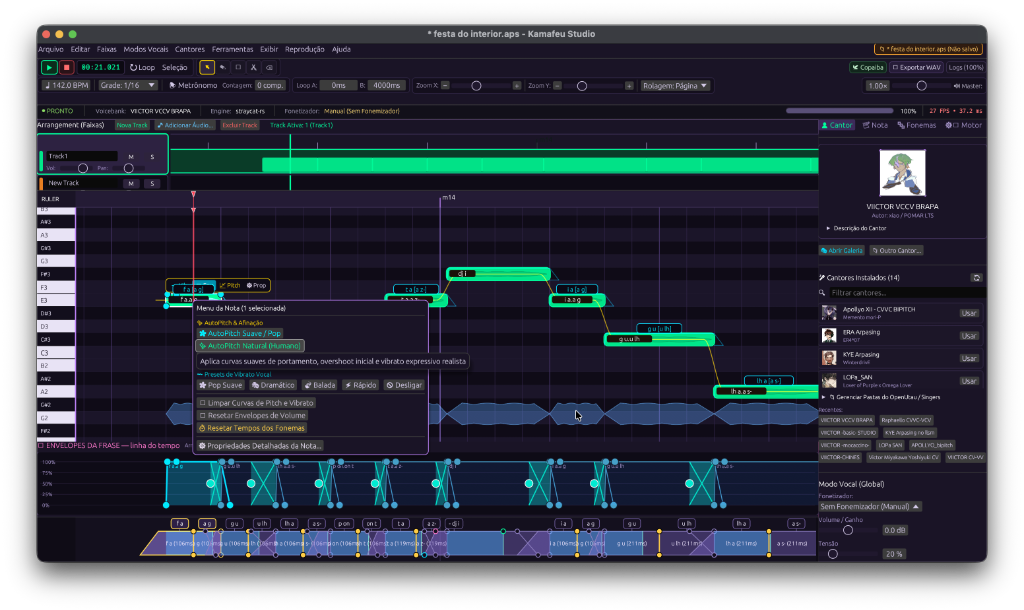Select the yellow arrow pointer tool

coord(207,67)
